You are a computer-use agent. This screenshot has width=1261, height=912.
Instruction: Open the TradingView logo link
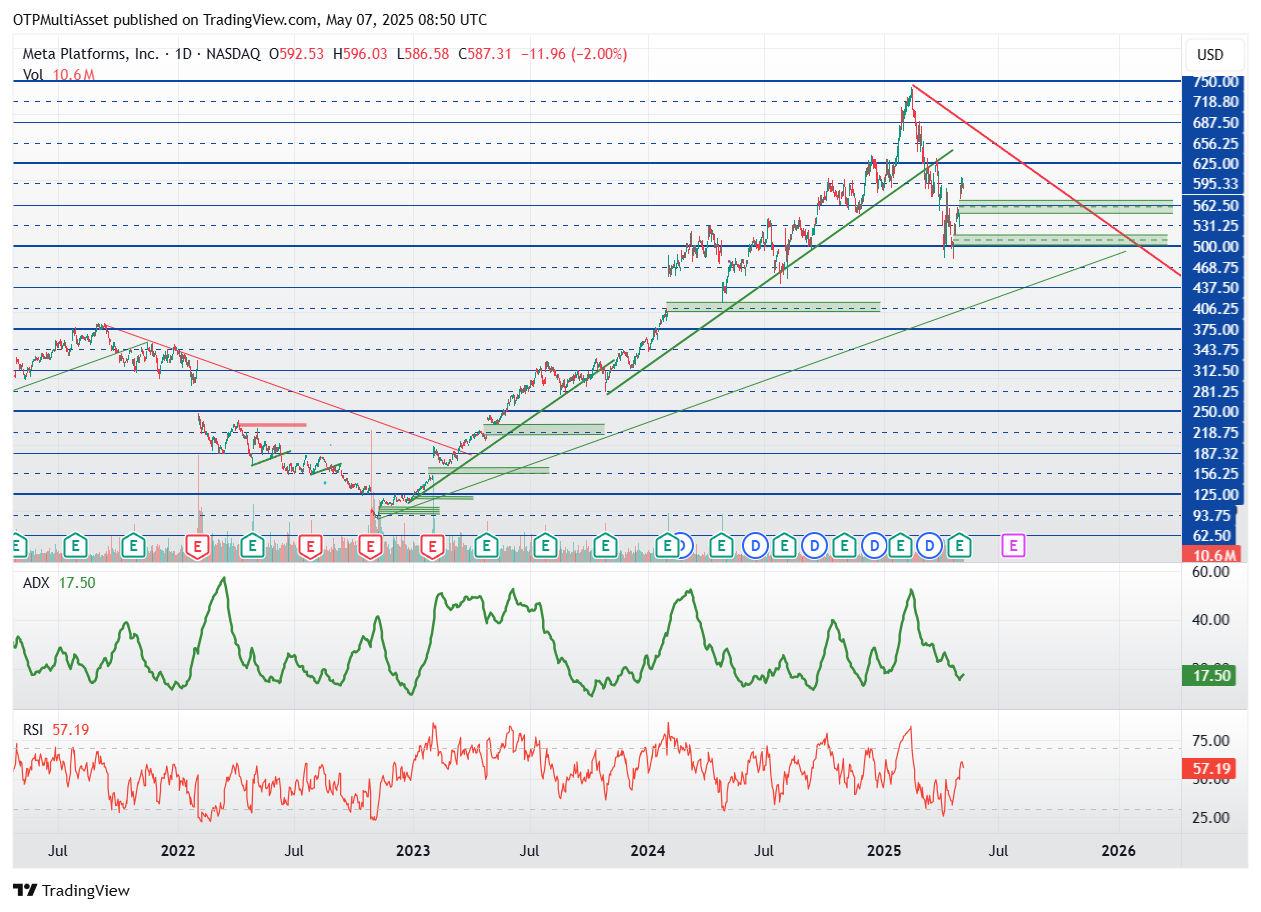click(71, 890)
